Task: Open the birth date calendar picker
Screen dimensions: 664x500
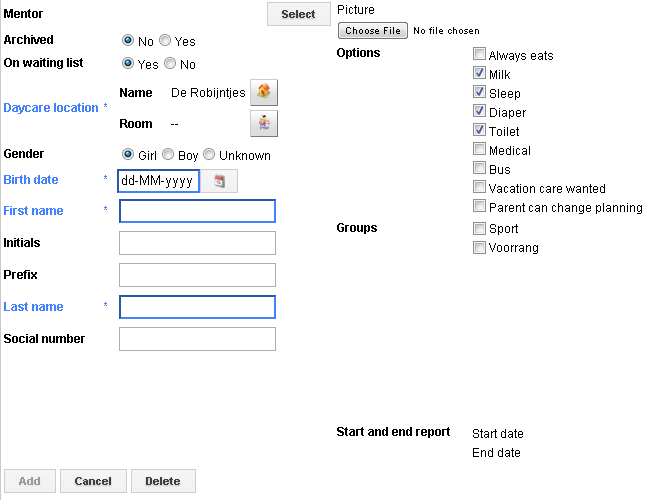Action: pos(220,181)
